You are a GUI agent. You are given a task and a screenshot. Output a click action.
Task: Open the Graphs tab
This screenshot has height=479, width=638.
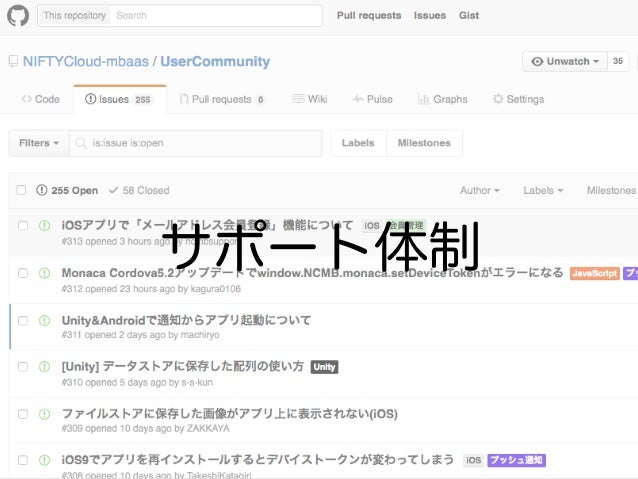442,99
